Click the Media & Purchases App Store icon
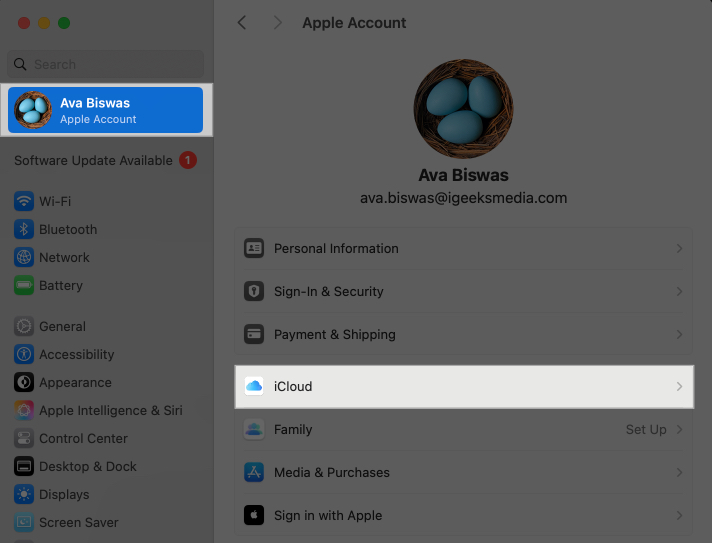The width and height of the screenshot is (712, 543). (x=254, y=472)
